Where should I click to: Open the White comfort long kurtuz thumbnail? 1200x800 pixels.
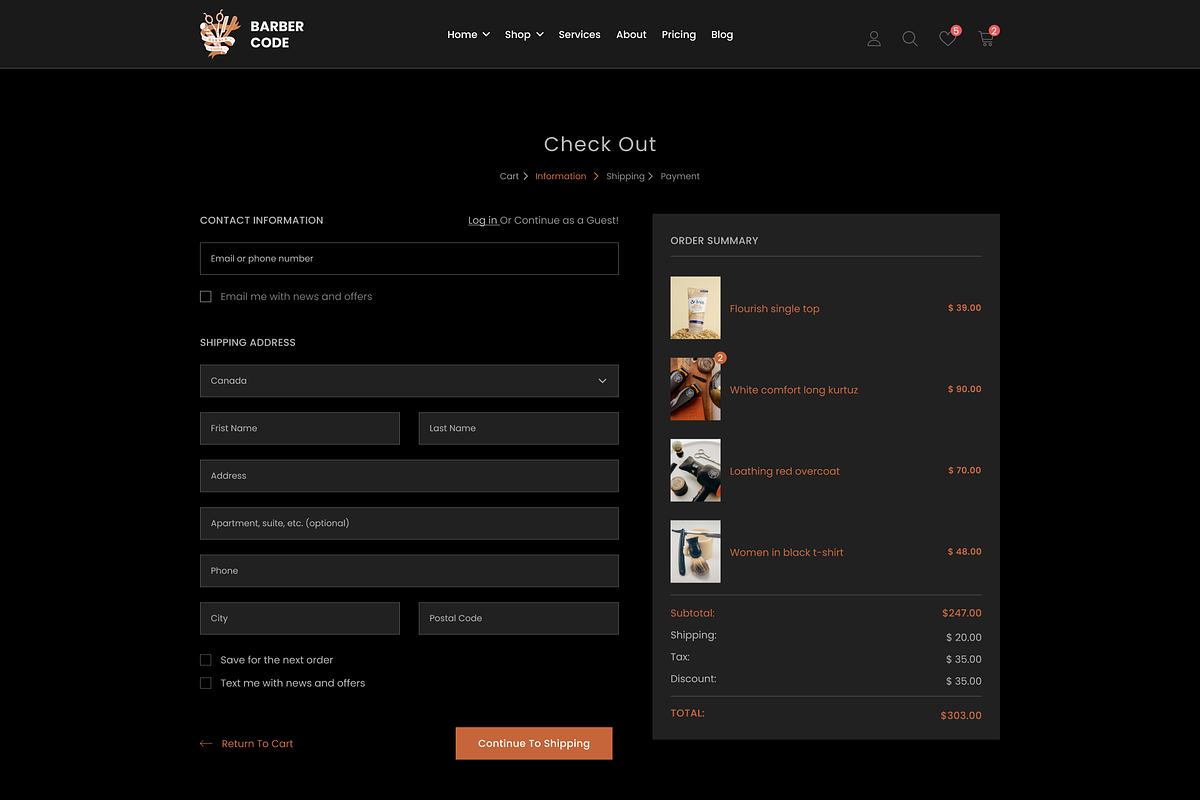pos(695,389)
